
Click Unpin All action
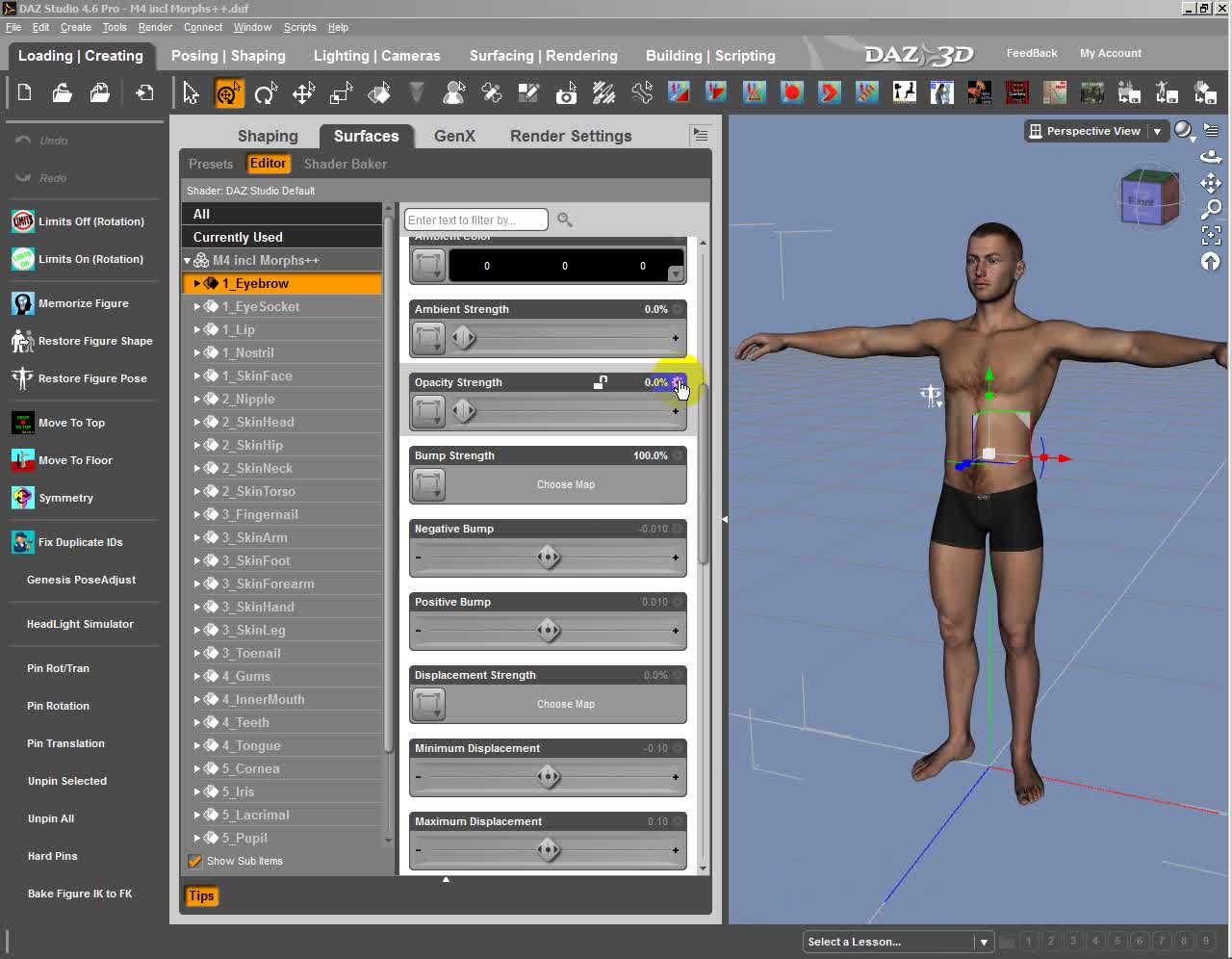[x=51, y=818]
